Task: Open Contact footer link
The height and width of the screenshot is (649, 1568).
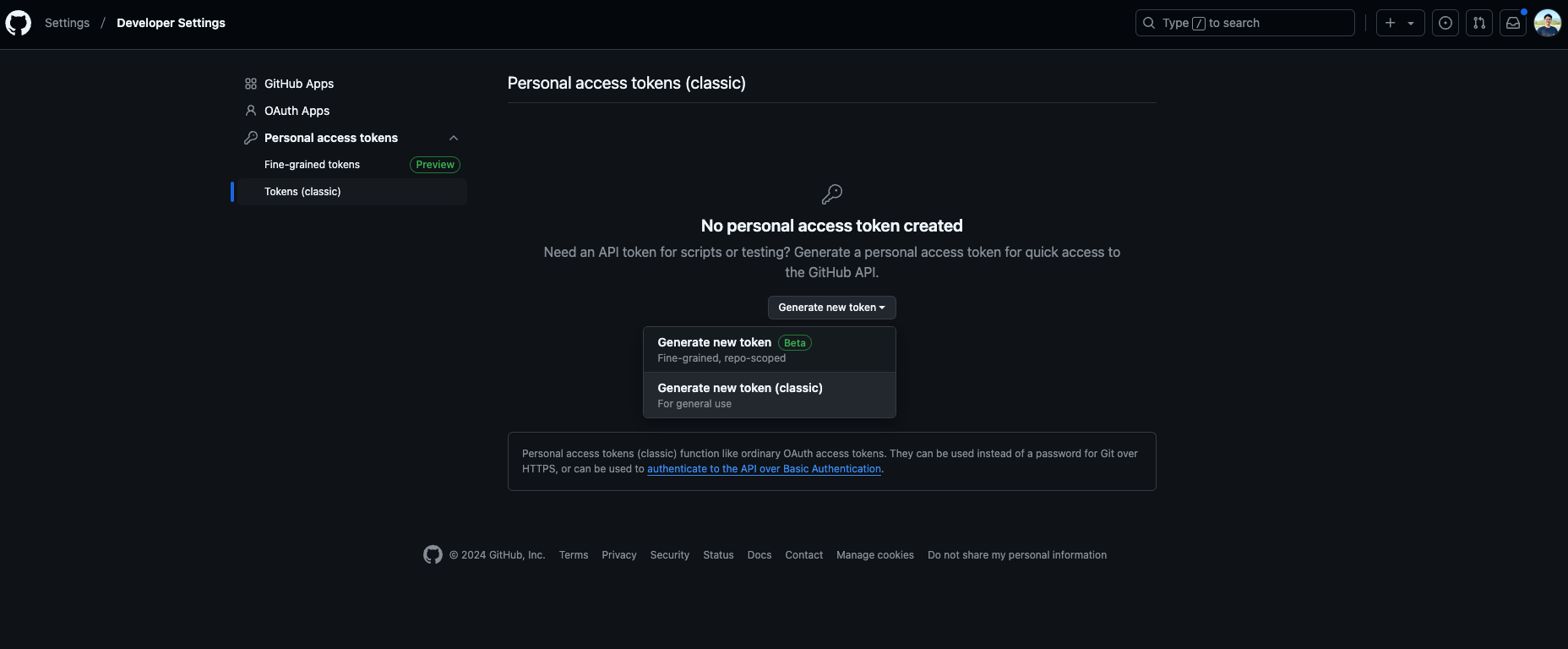Action: pyautogui.click(x=804, y=555)
